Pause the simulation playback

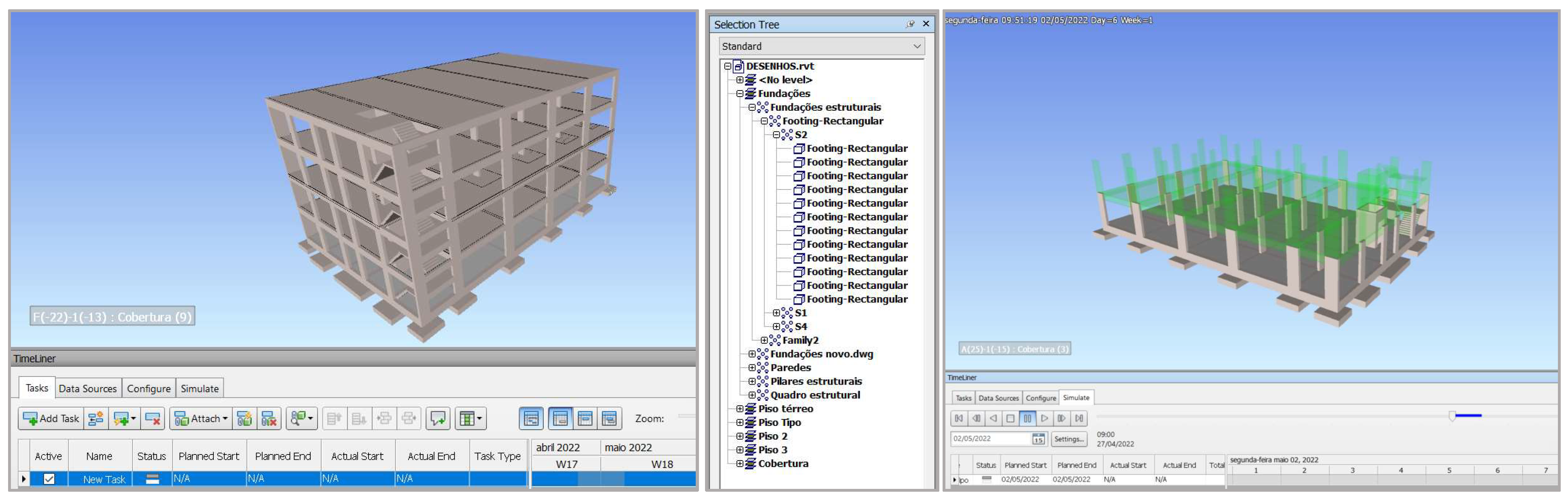click(x=1027, y=418)
